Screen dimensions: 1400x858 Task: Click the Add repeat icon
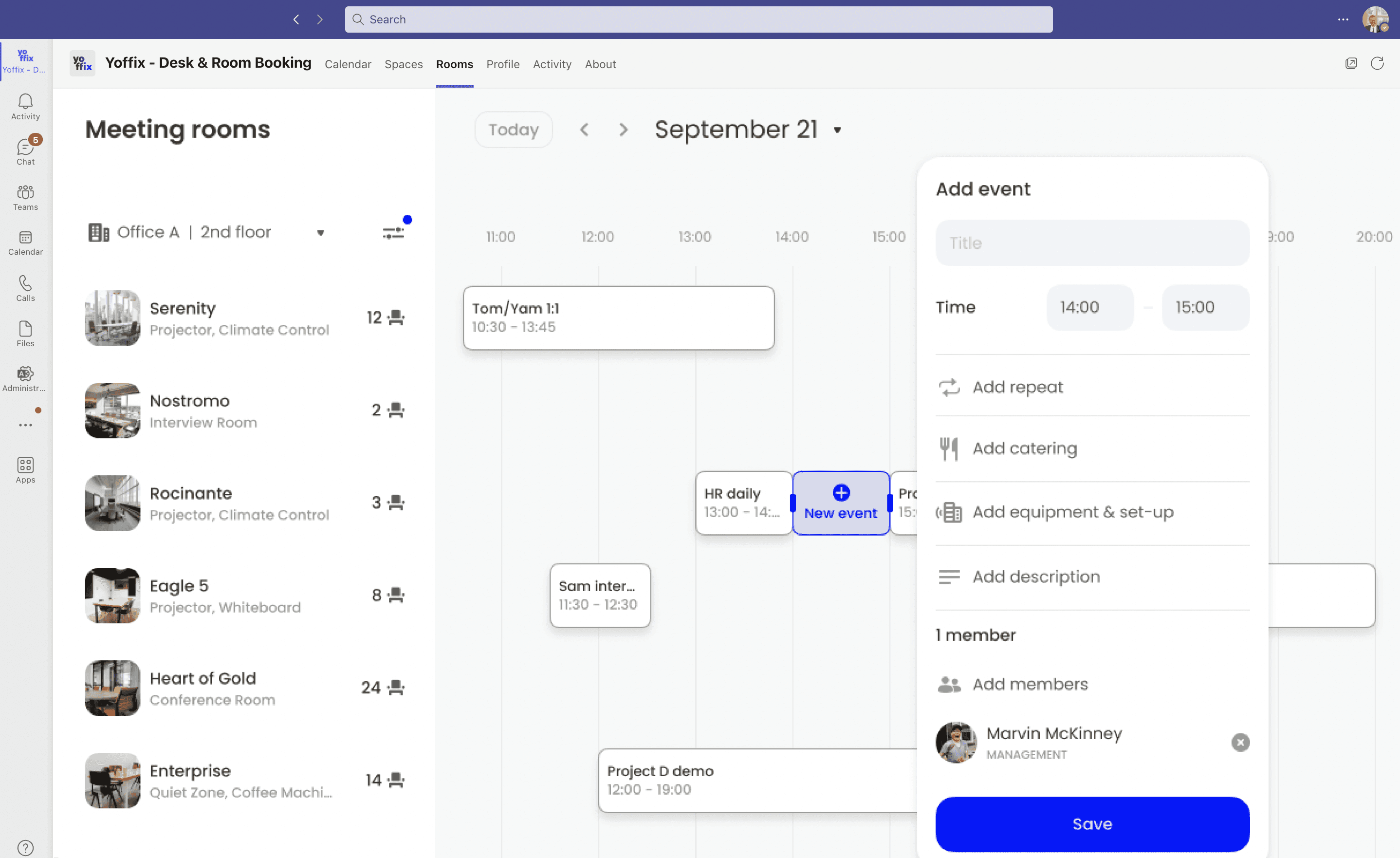pos(948,386)
